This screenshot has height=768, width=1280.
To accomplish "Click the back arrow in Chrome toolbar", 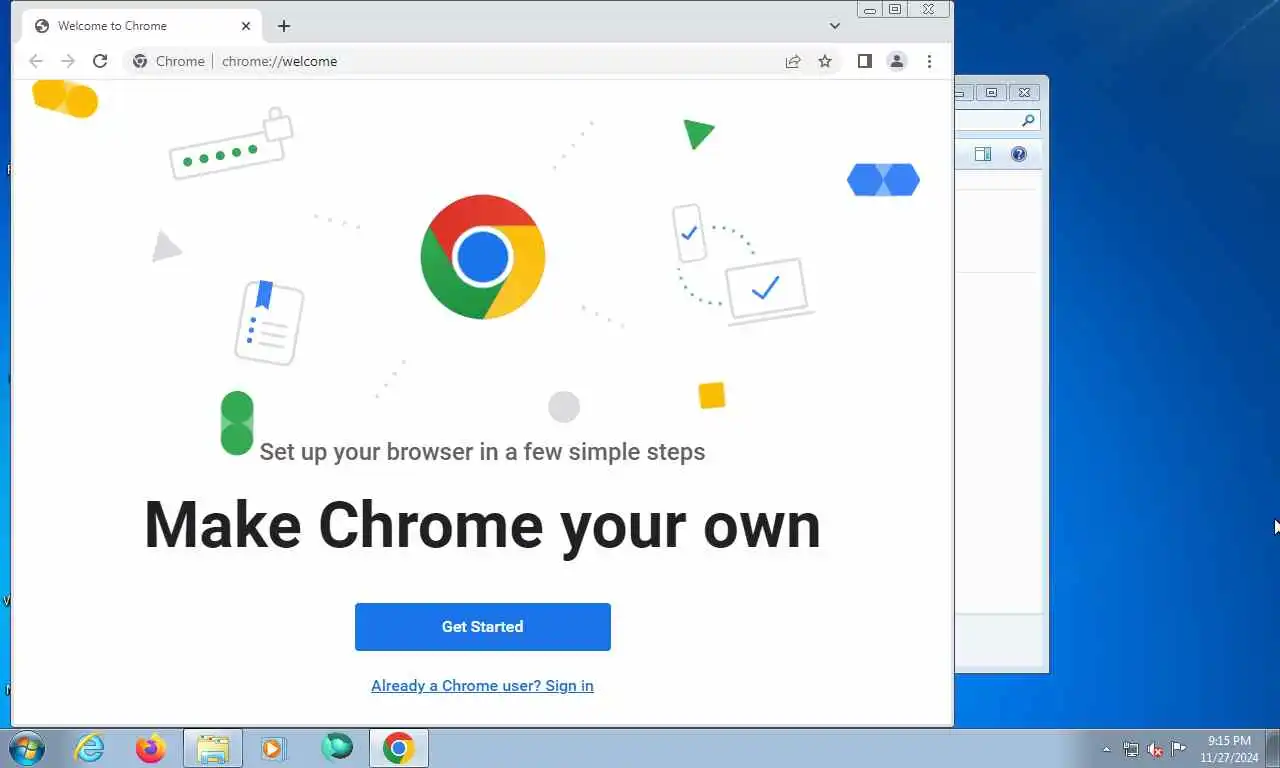I will click(36, 61).
